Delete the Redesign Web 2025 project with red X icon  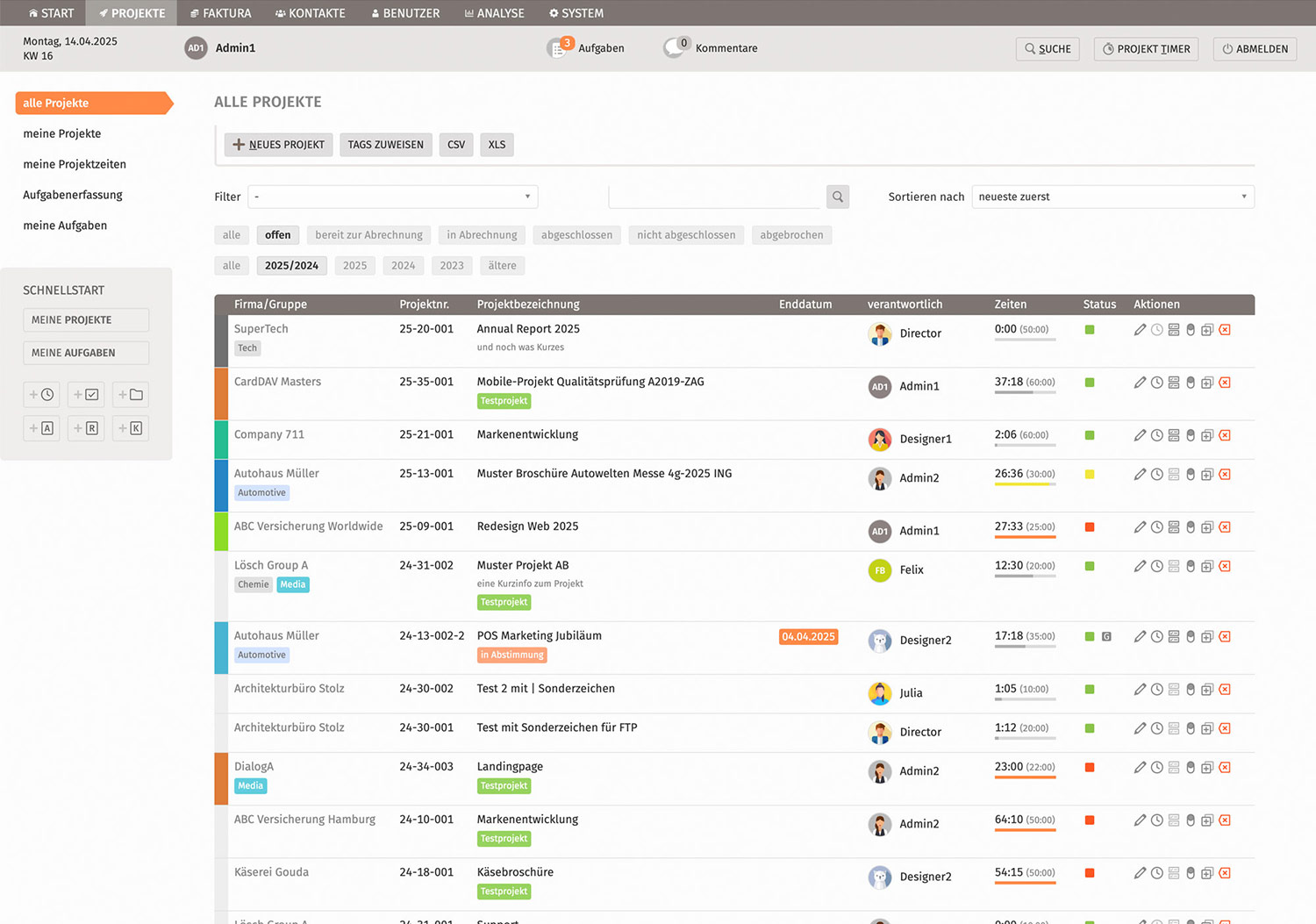(x=1225, y=527)
